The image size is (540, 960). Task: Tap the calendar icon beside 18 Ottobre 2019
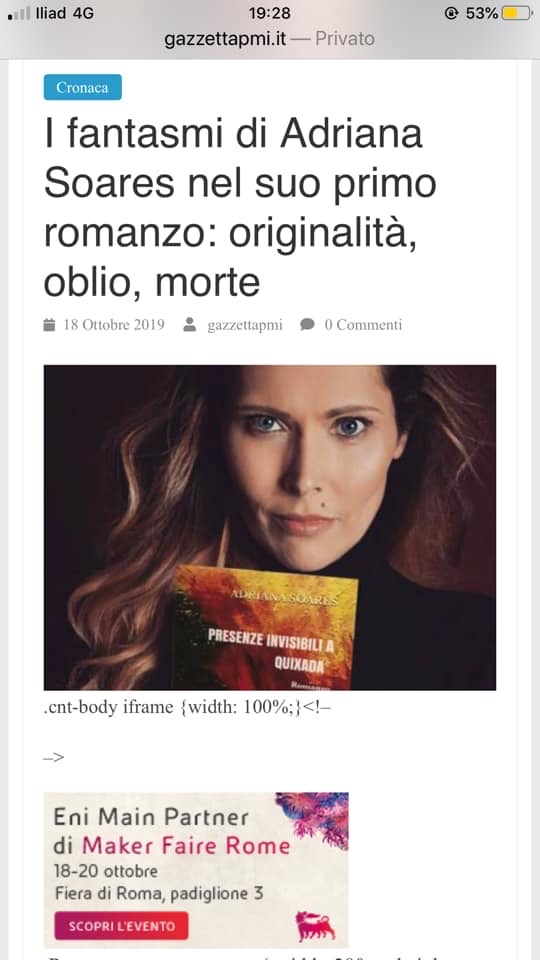pos(49,325)
